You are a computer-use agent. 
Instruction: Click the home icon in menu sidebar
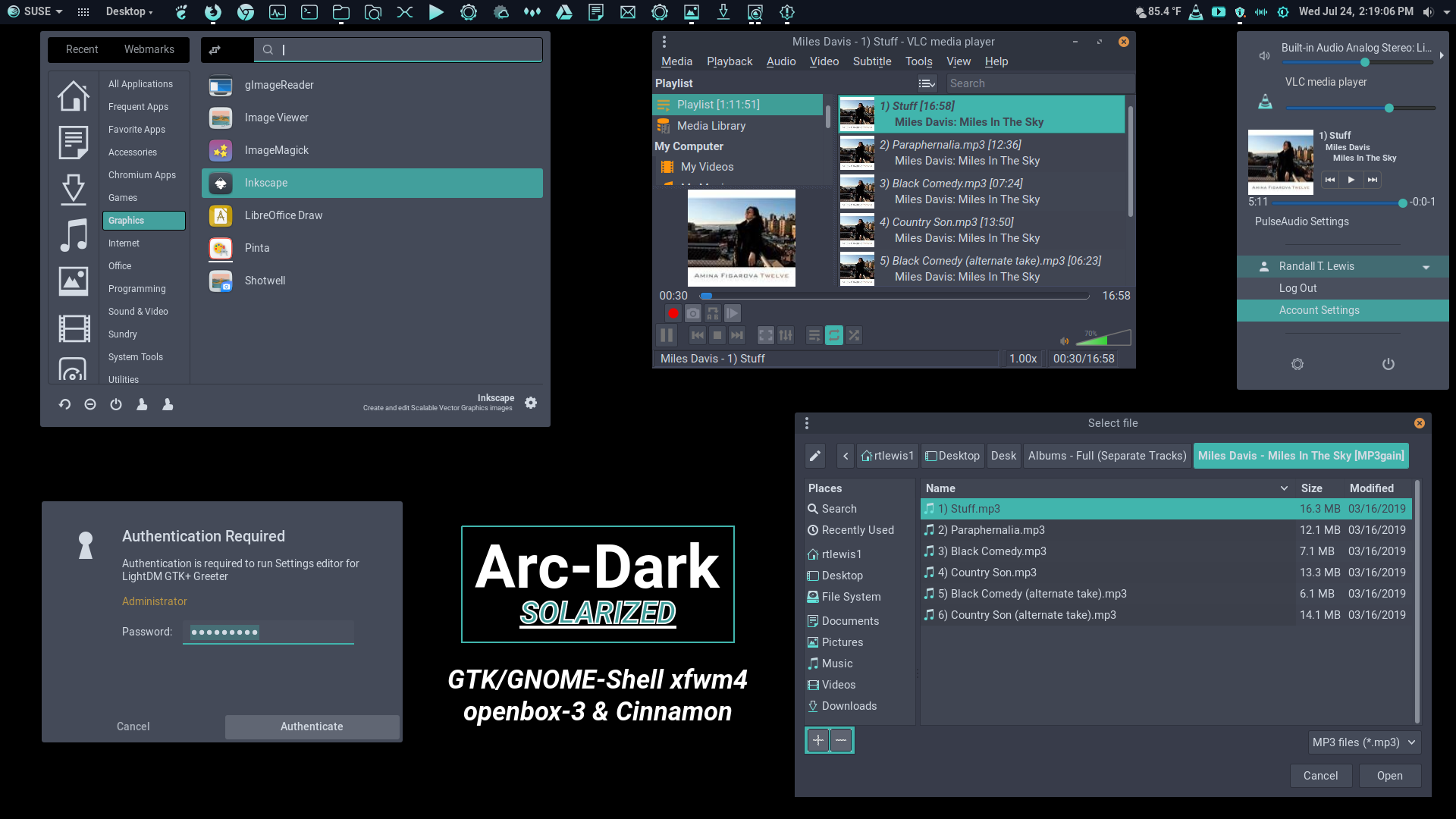click(x=74, y=96)
